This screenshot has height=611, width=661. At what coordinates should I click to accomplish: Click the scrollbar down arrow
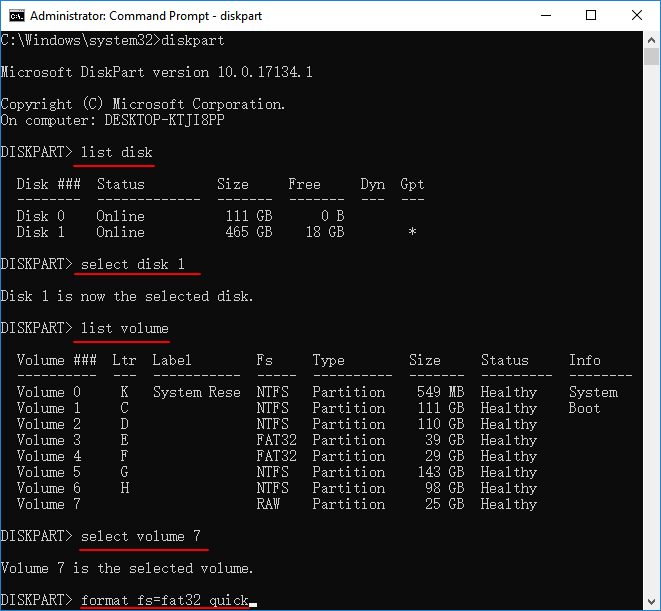tap(651, 601)
